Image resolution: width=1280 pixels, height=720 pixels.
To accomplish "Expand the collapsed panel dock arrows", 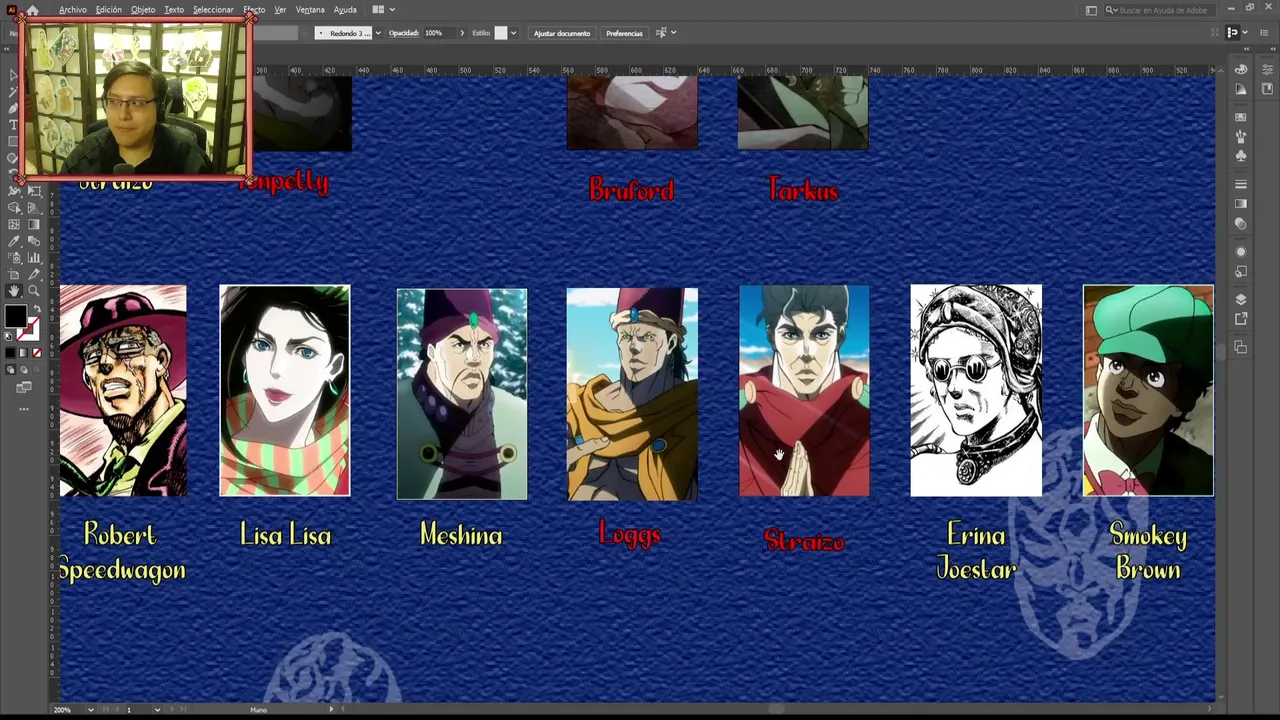I will pos(1246,49).
